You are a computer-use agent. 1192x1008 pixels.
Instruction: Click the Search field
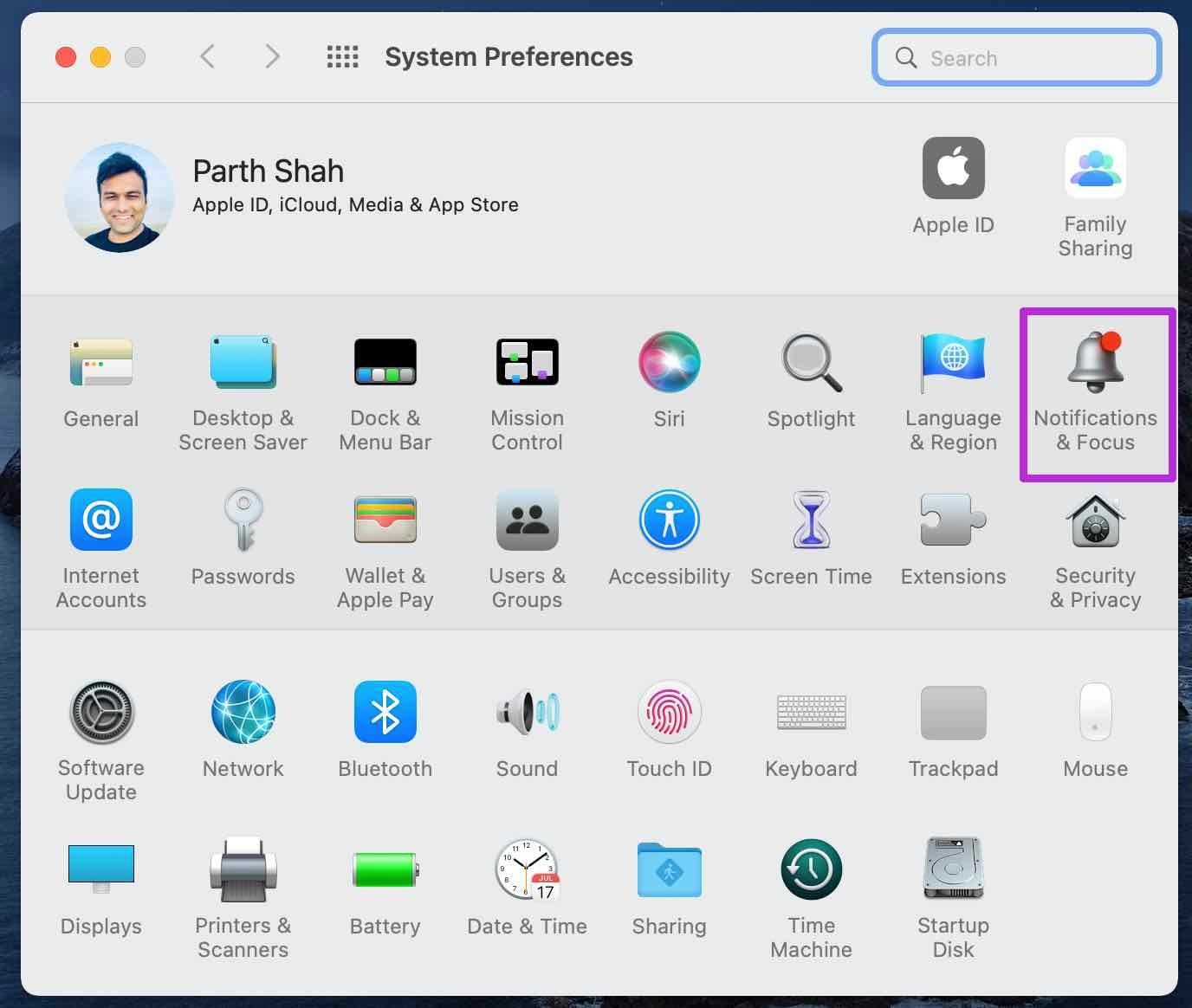point(1017,58)
